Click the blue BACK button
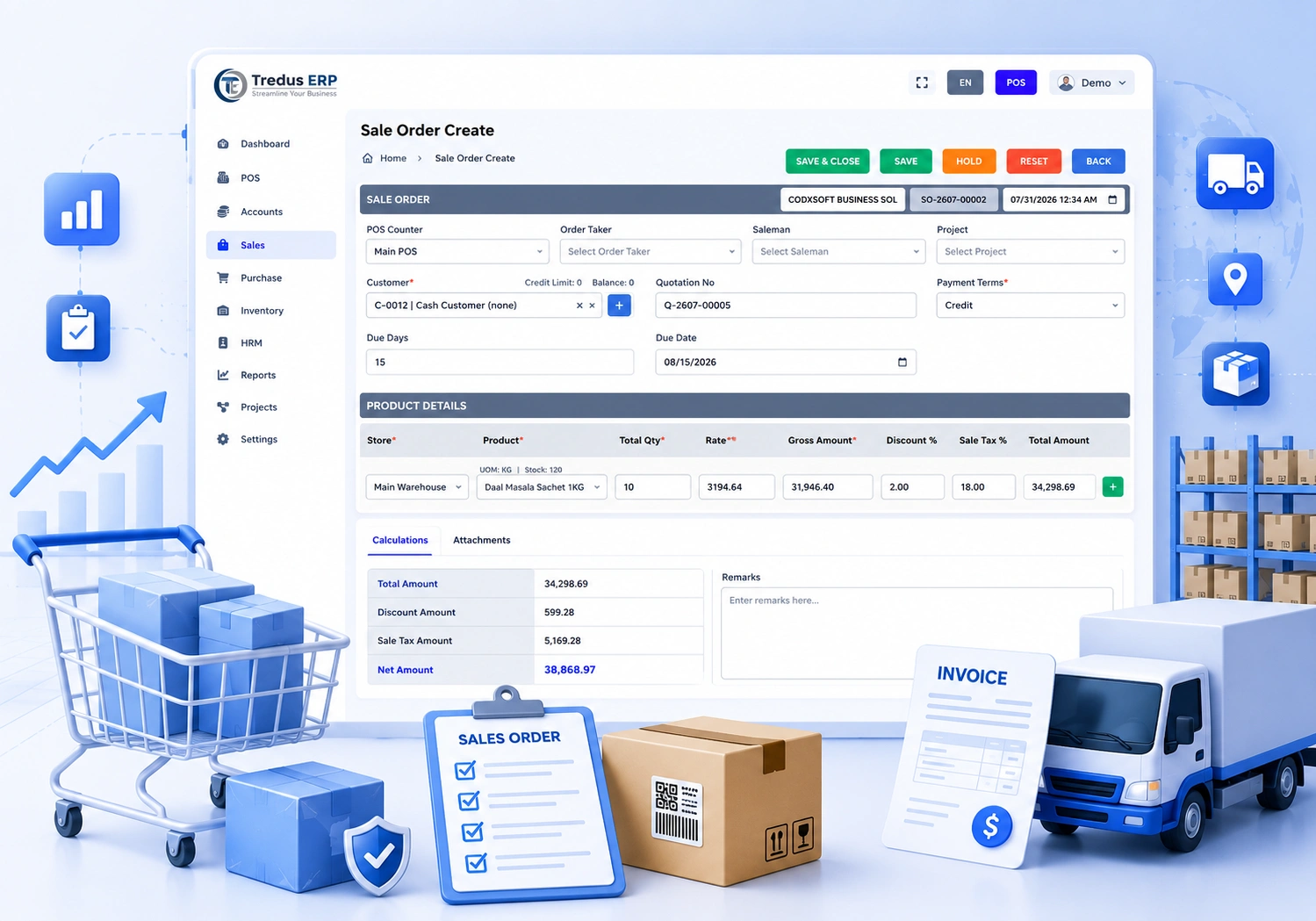The height and width of the screenshot is (921, 1316). pos(1098,162)
